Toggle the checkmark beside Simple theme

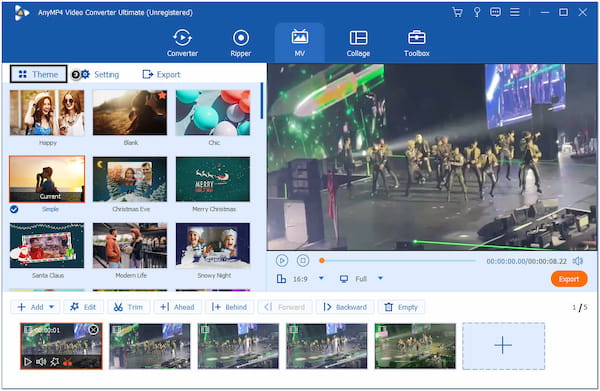[14, 209]
